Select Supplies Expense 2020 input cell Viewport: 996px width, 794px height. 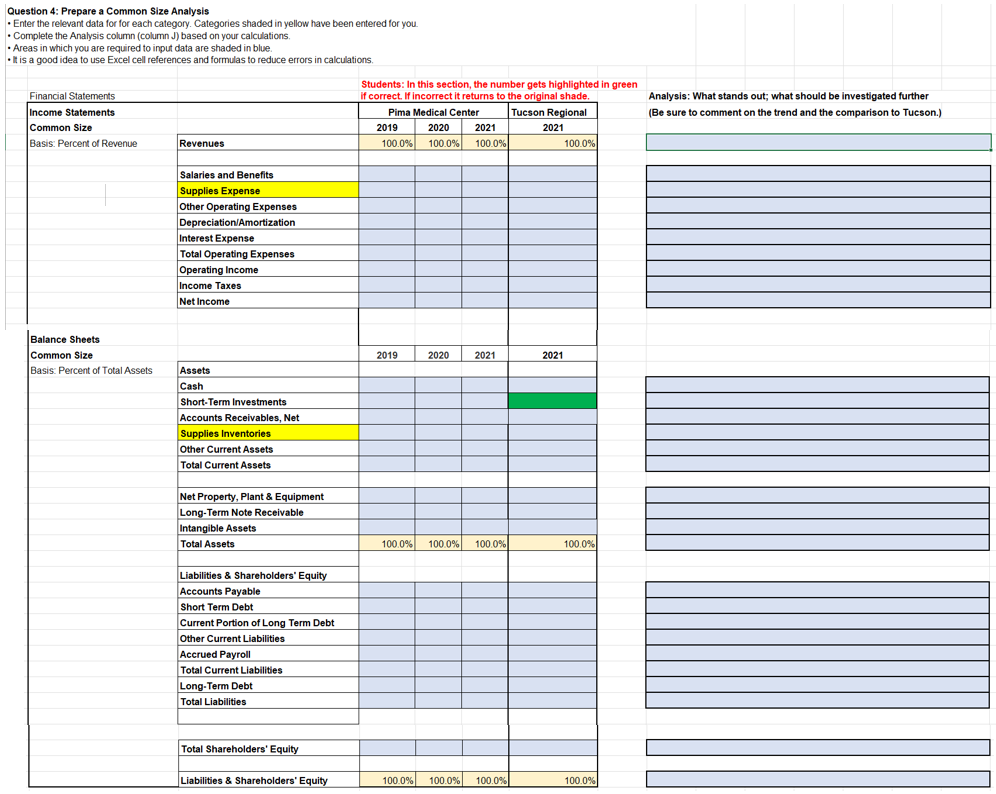pyautogui.click(x=438, y=190)
